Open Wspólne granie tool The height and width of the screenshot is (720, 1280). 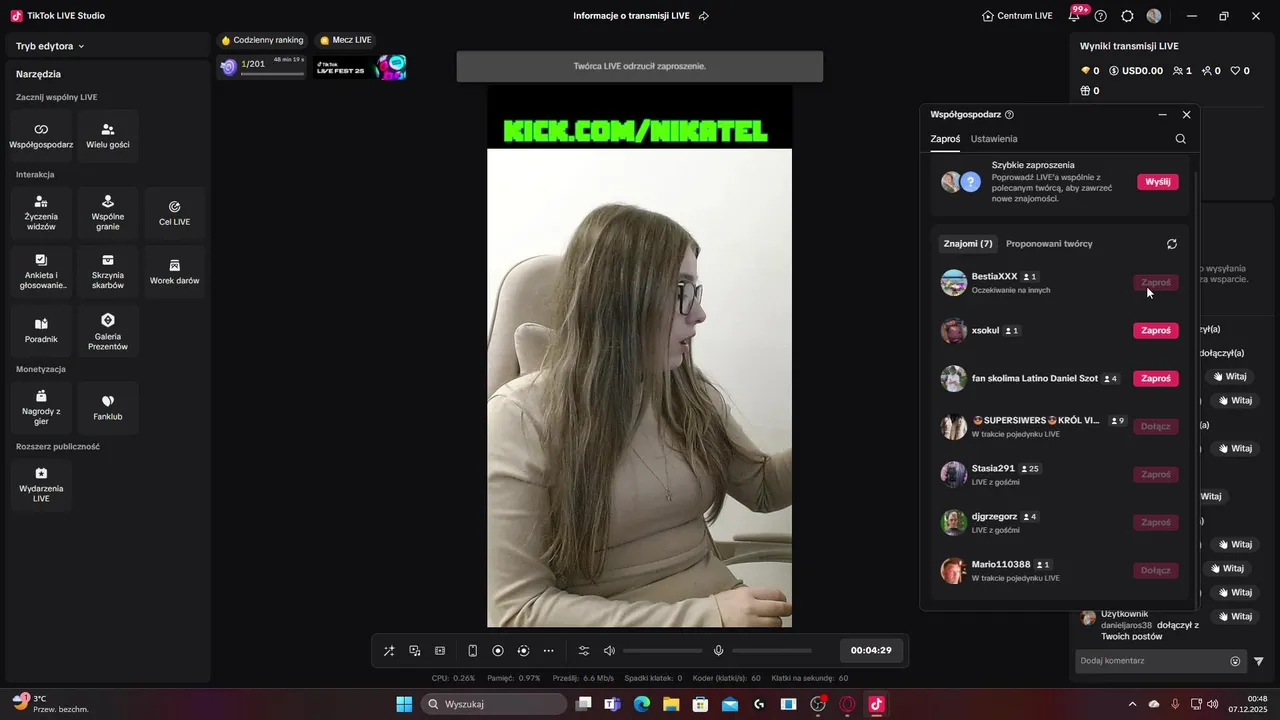click(x=108, y=213)
